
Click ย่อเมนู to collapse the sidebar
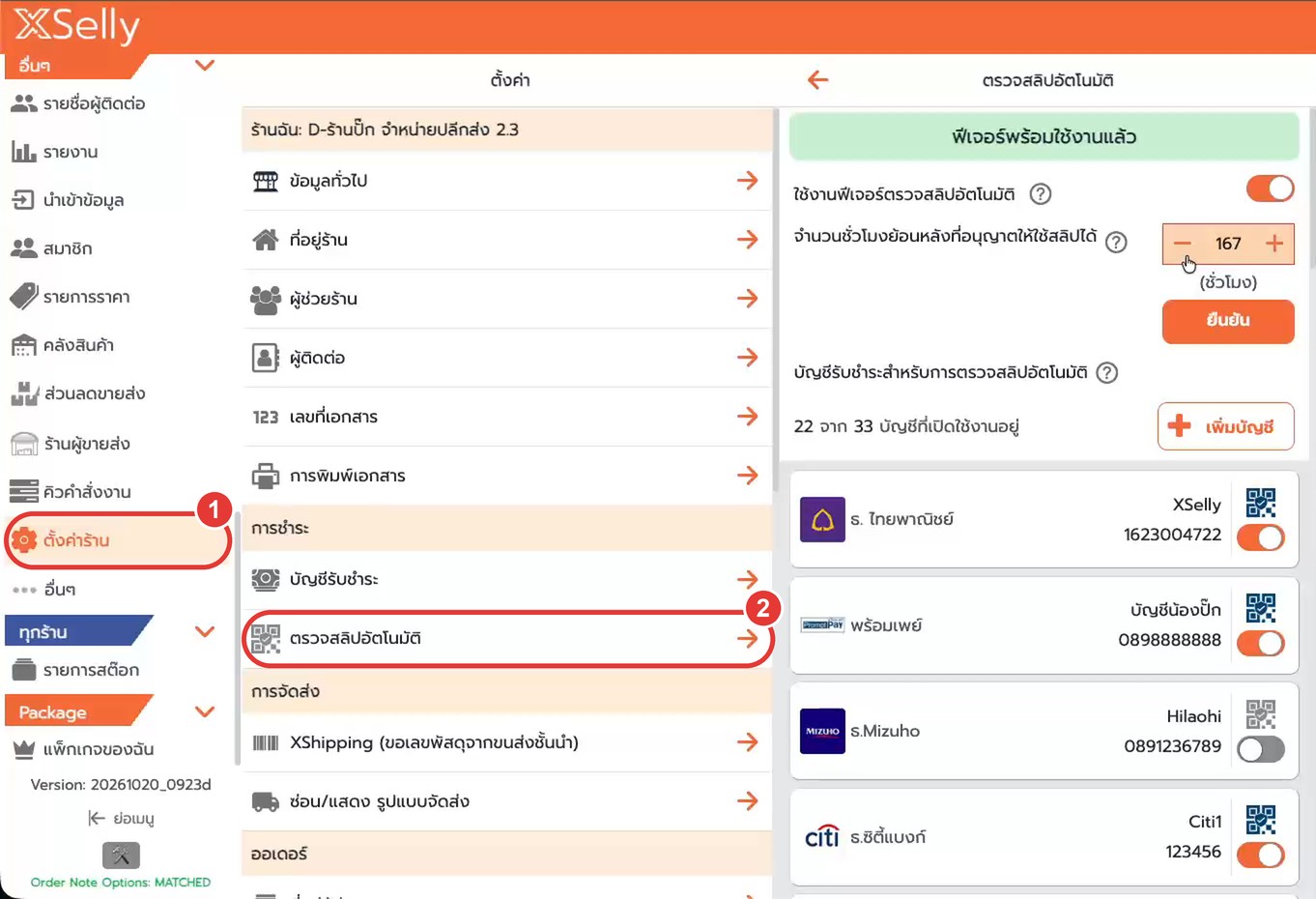tap(122, 818)
